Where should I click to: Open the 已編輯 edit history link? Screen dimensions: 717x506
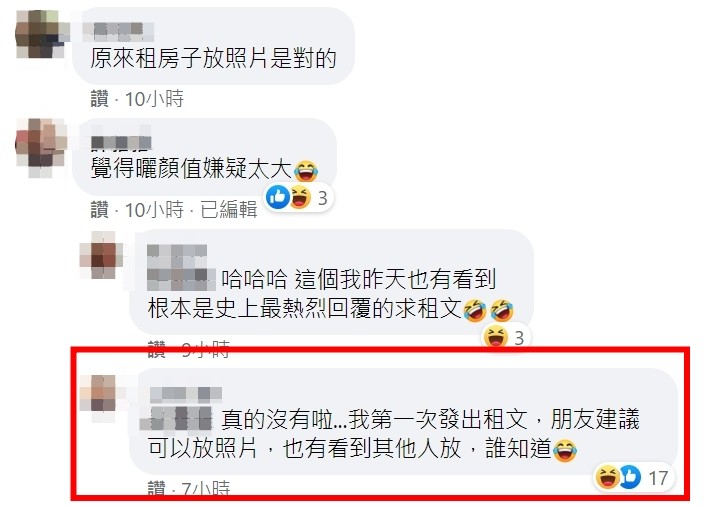[229, 210]
